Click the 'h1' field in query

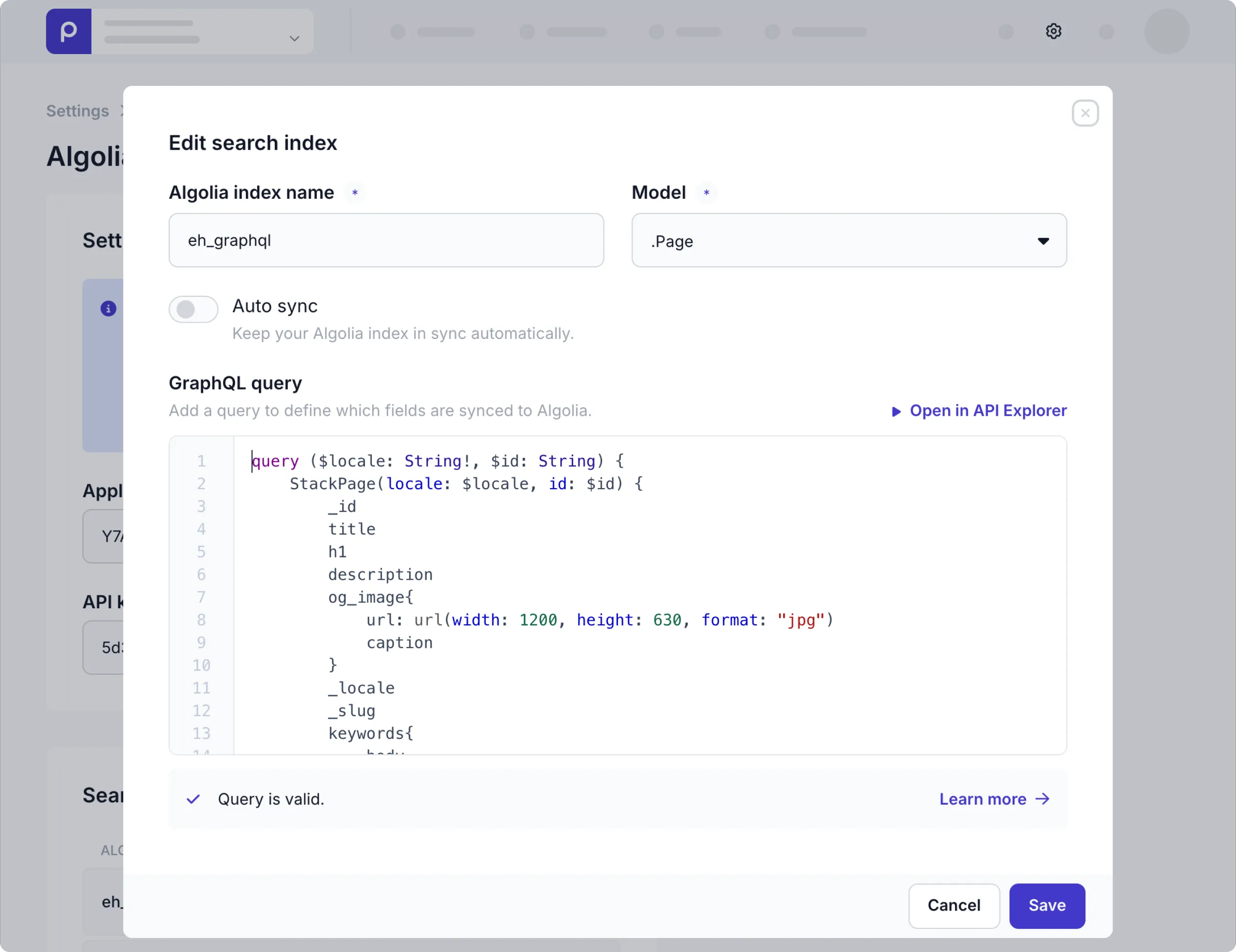337,552
